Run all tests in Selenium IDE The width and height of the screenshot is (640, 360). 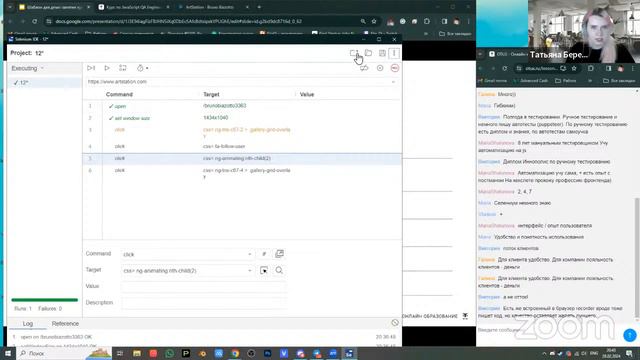tap(91, 68)
